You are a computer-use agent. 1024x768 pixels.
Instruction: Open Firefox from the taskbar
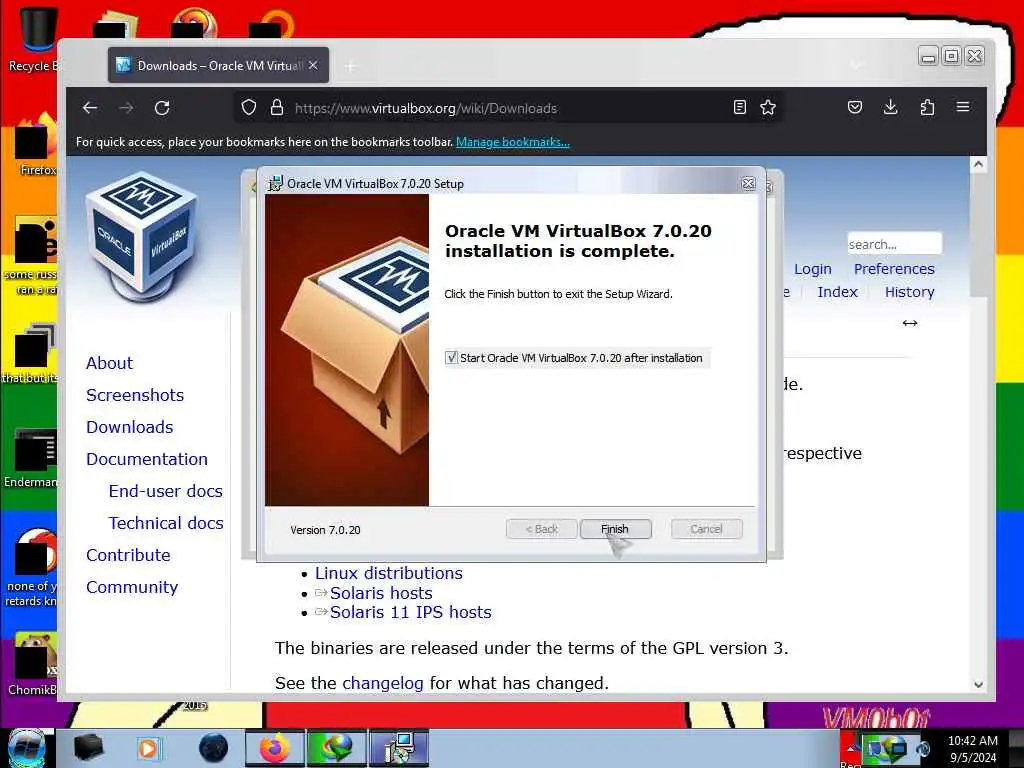274,748
